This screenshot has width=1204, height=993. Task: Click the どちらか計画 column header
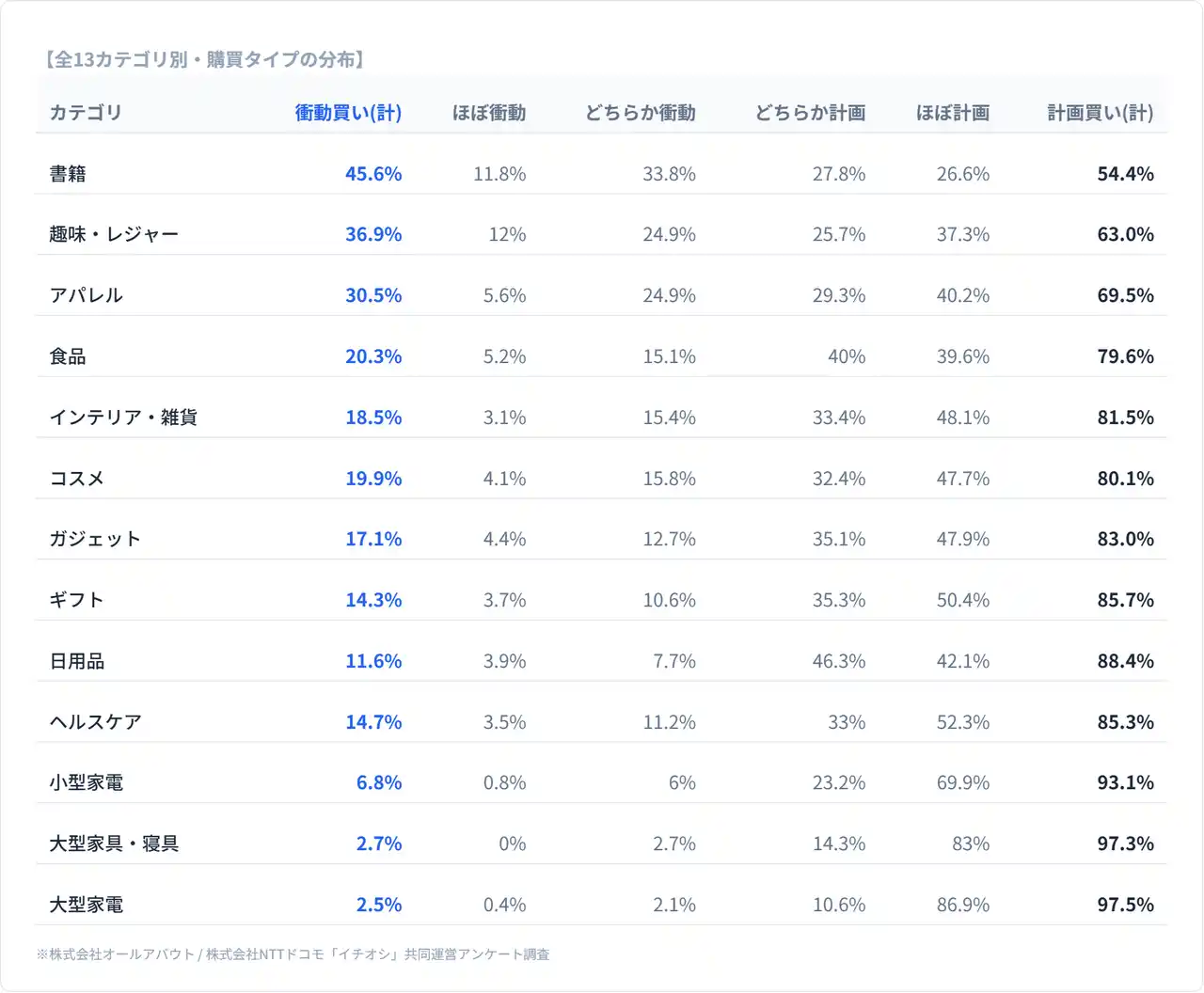coord(810,113)
